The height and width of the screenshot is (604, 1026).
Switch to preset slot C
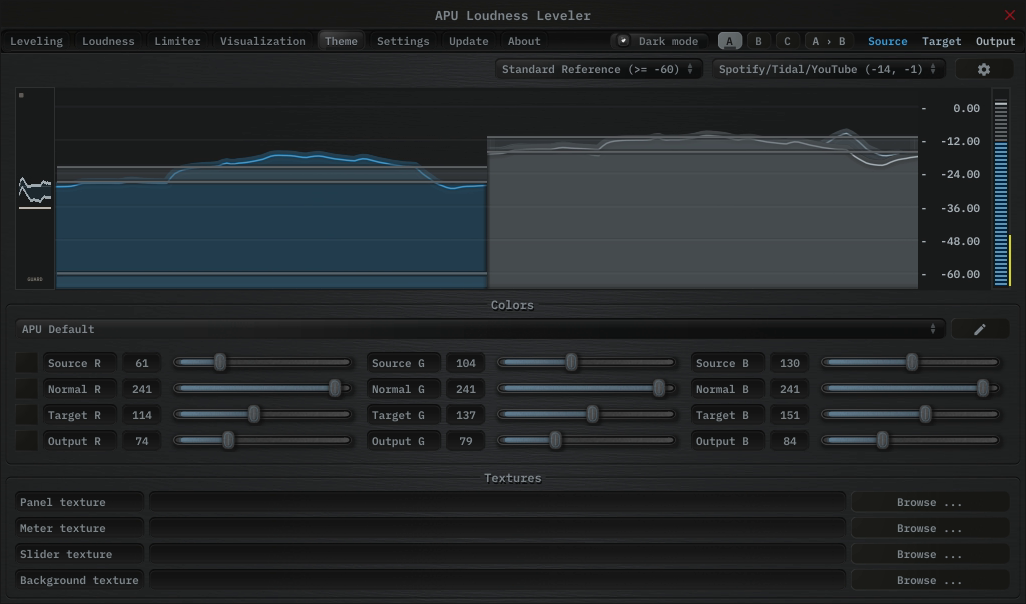point(787,41)
